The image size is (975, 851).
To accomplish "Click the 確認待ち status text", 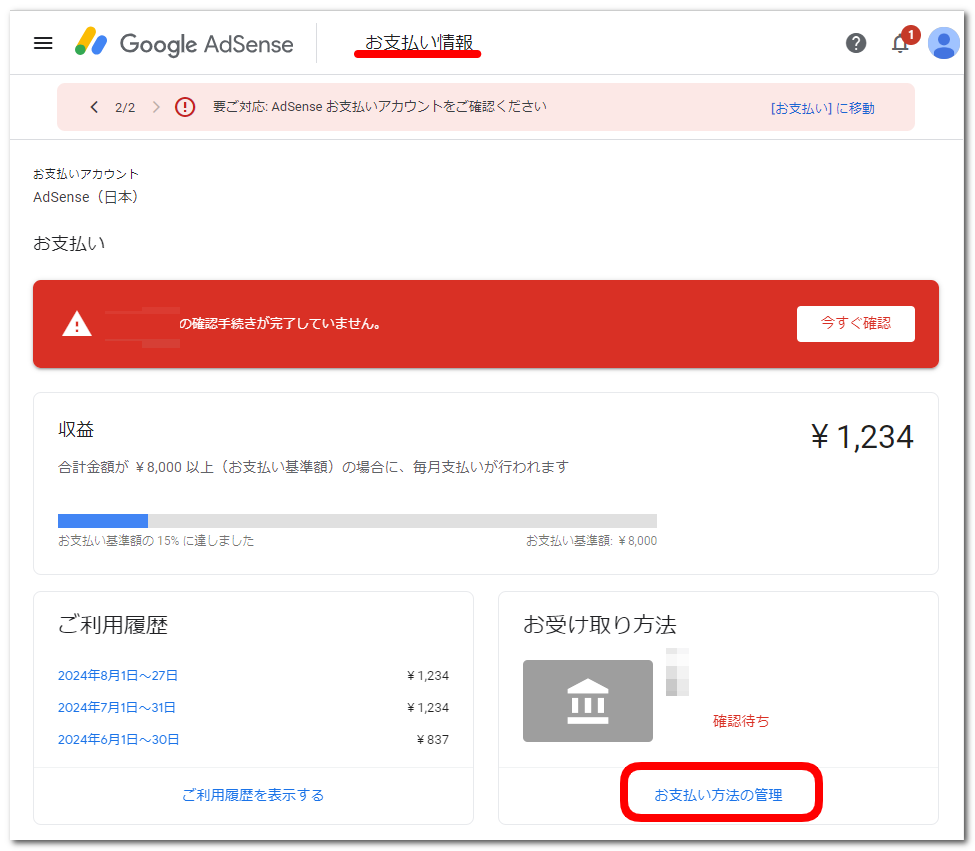I will 741,721.
